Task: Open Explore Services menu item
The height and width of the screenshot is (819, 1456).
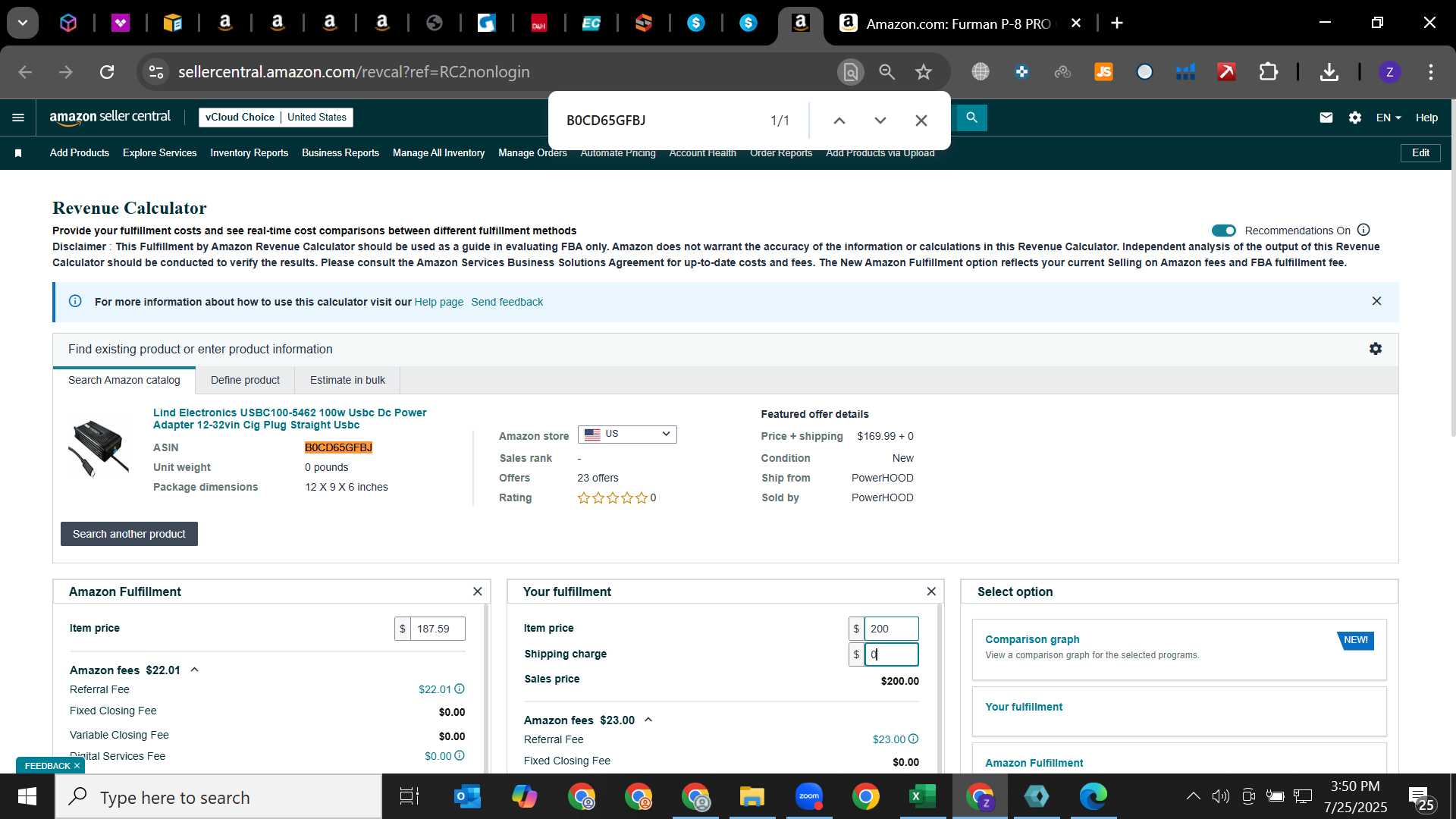Action: point(159,153)
